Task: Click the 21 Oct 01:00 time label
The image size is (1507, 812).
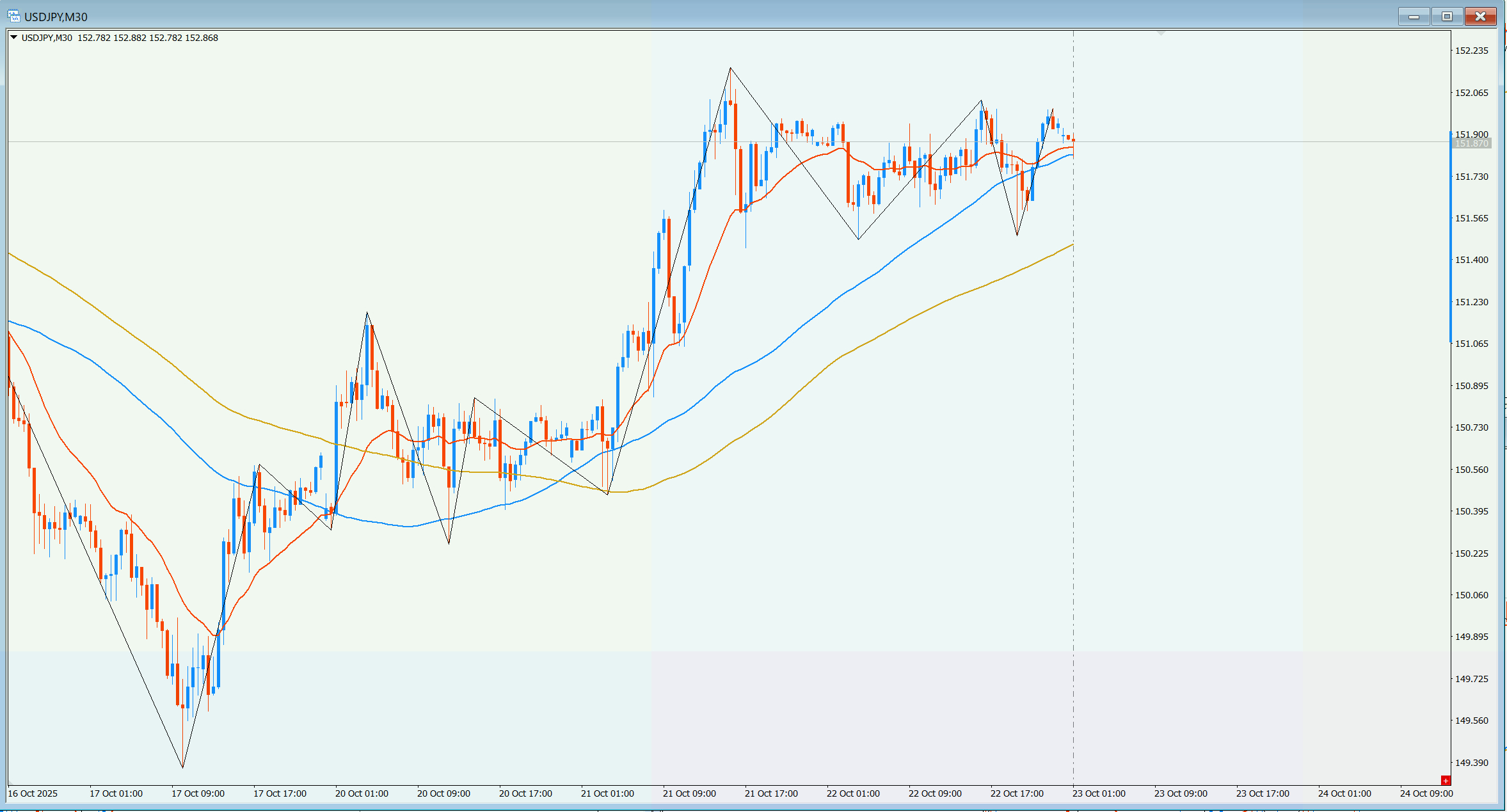Action: tap(607, 793)
